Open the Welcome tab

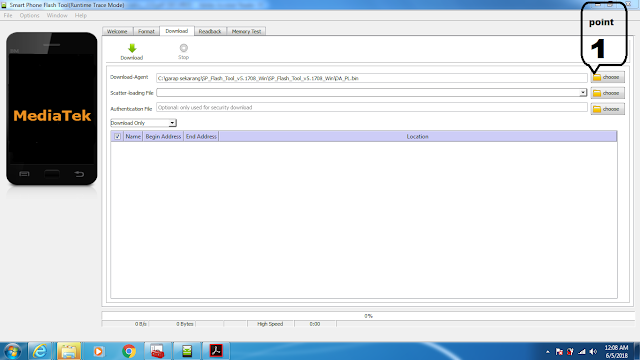pos(117,31)
